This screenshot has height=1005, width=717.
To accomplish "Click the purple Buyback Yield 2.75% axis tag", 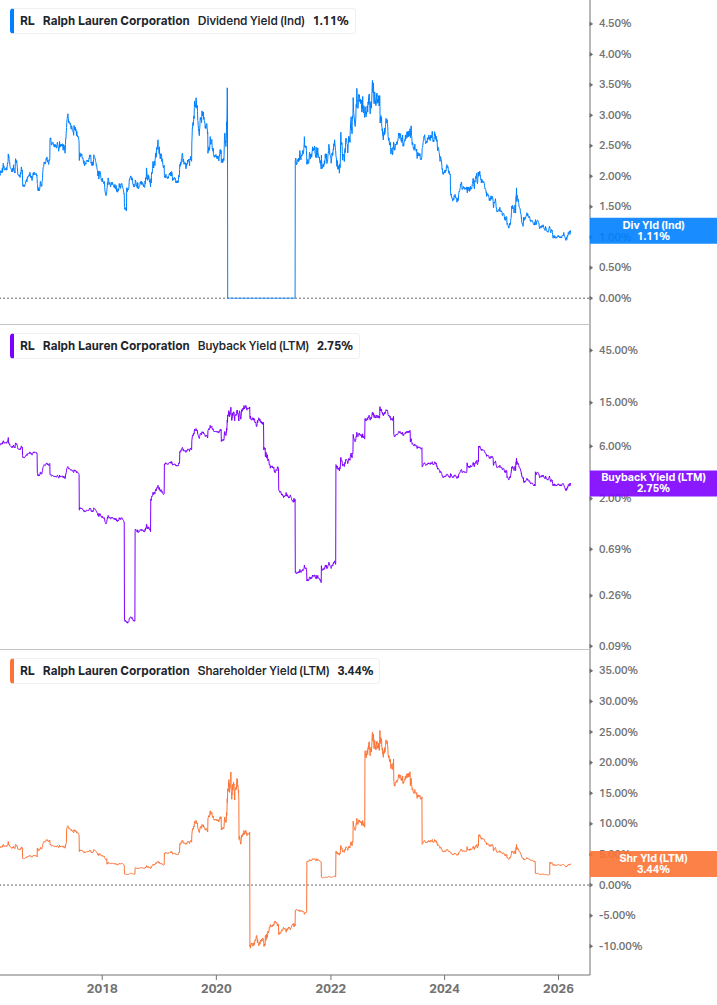I will pos(653,483).
